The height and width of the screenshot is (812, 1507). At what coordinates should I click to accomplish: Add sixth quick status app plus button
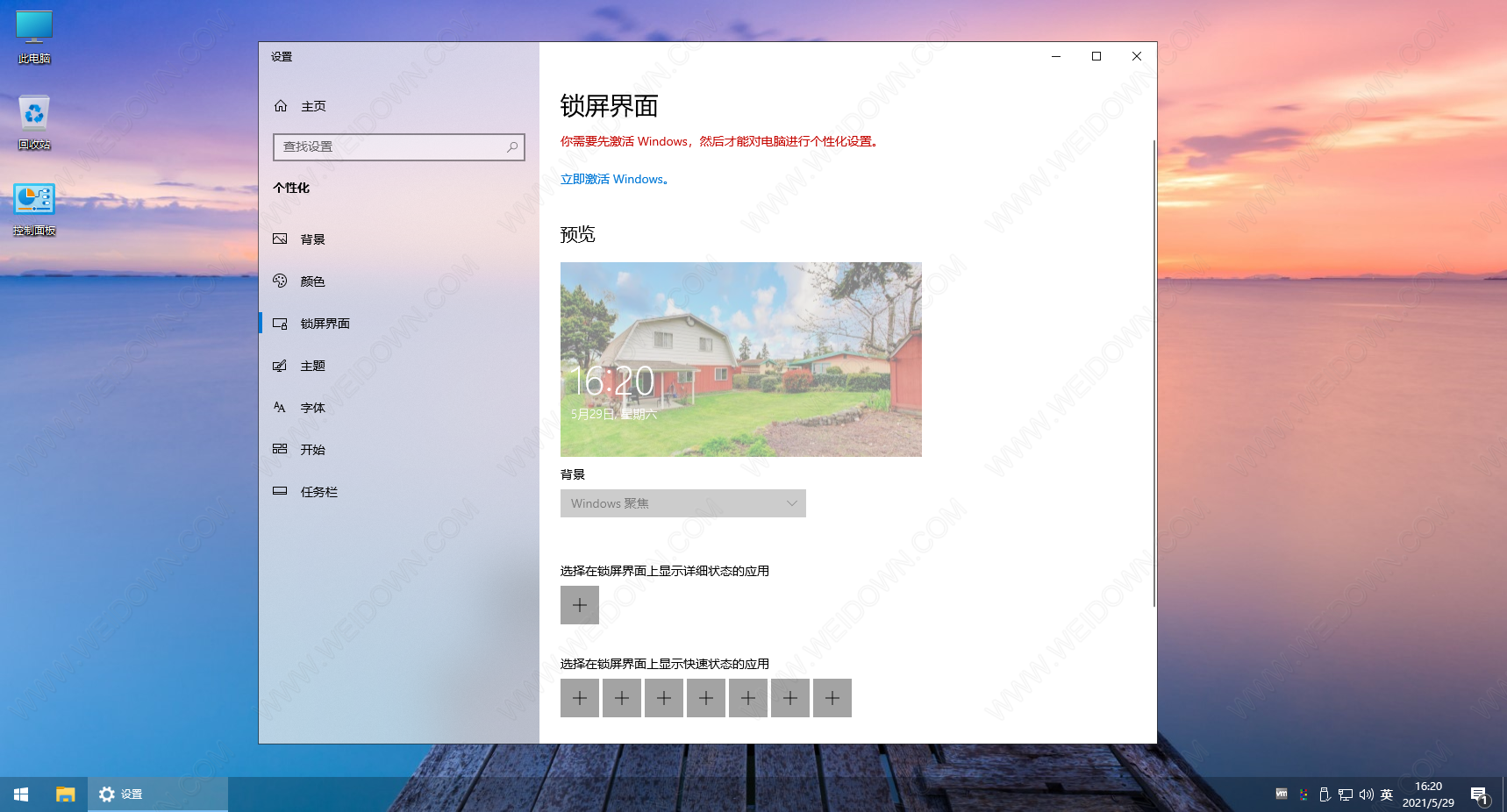[790, 698]
